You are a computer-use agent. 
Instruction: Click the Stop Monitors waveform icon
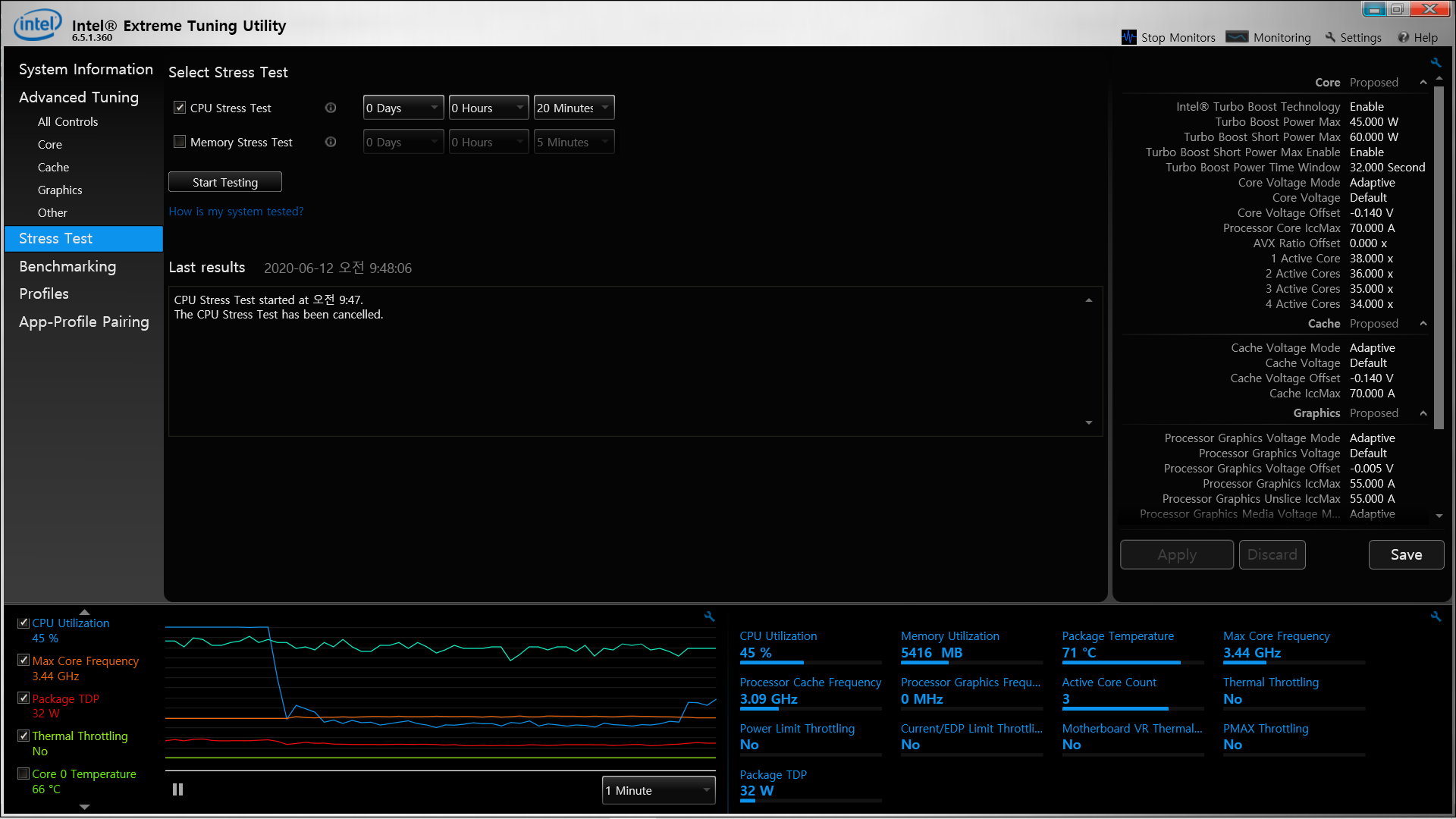coord(1128,37)
